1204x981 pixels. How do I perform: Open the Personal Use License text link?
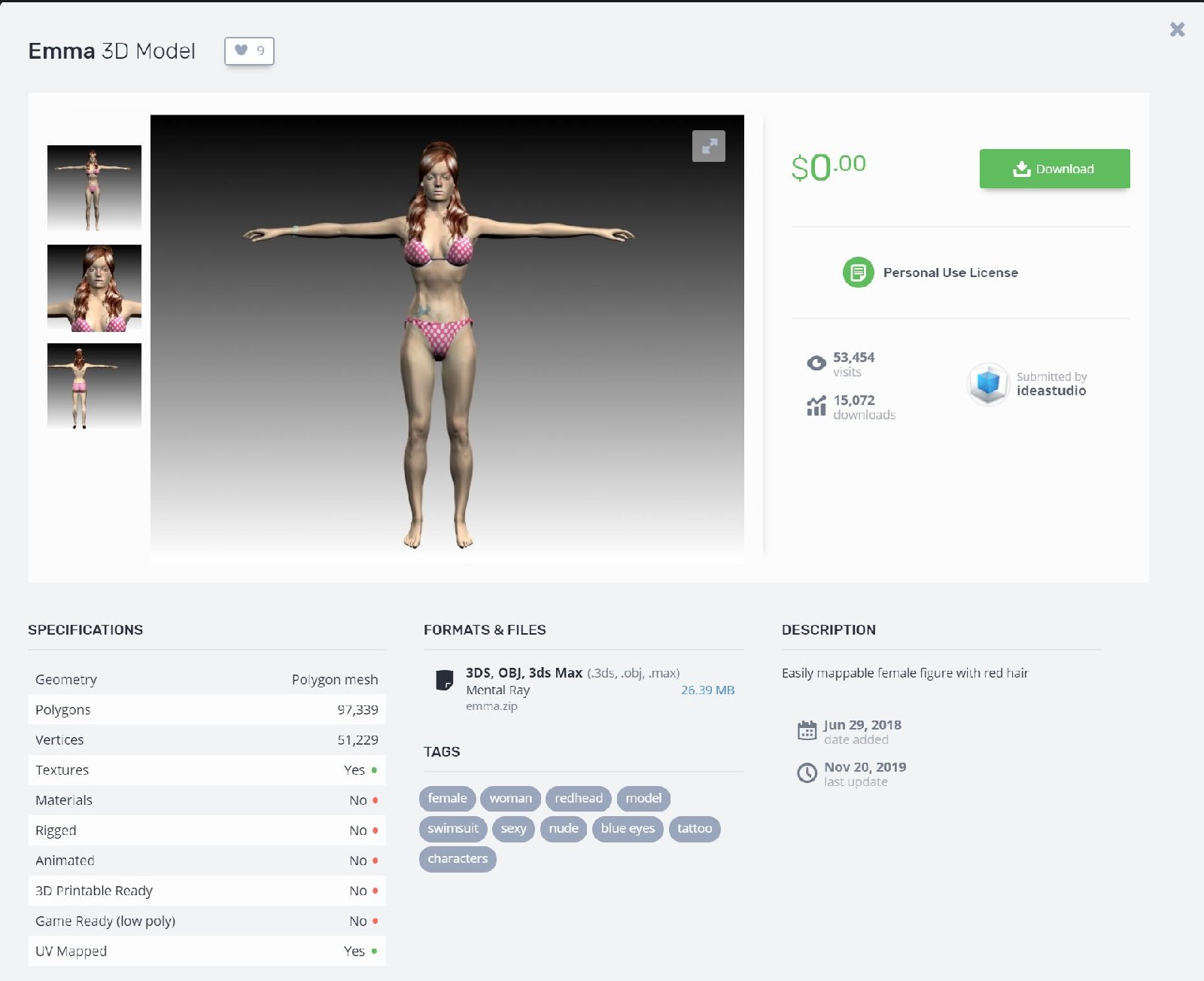(950, 273)
